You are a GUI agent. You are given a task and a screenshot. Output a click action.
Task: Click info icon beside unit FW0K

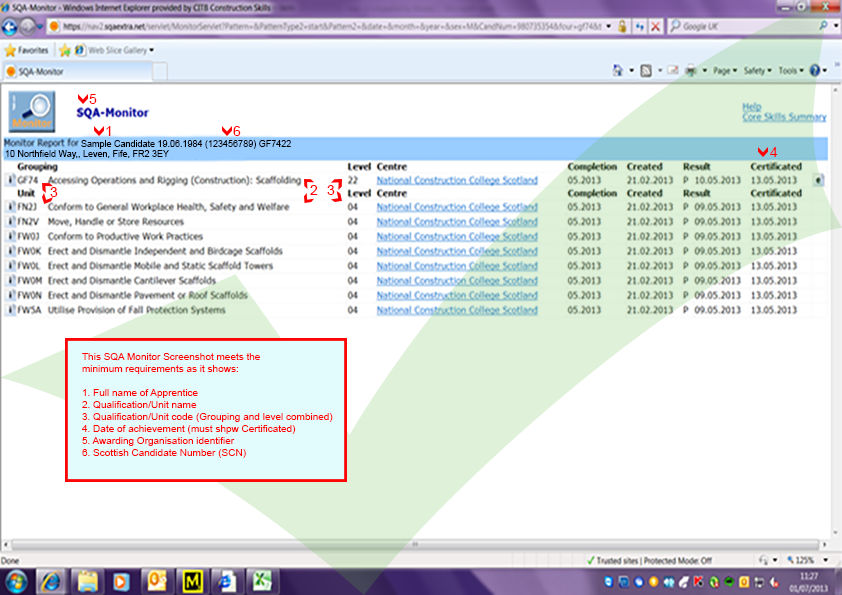[x=10, y=251]
